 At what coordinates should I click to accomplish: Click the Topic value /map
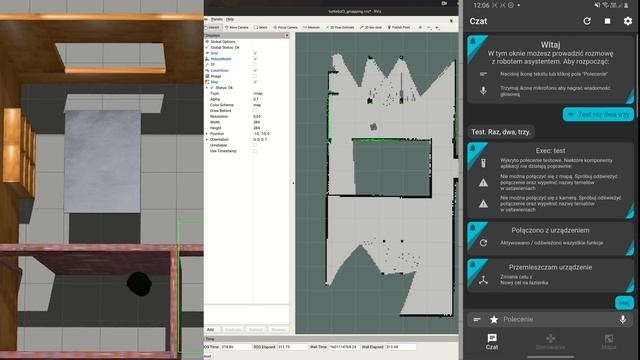click(x=258, y=93)
